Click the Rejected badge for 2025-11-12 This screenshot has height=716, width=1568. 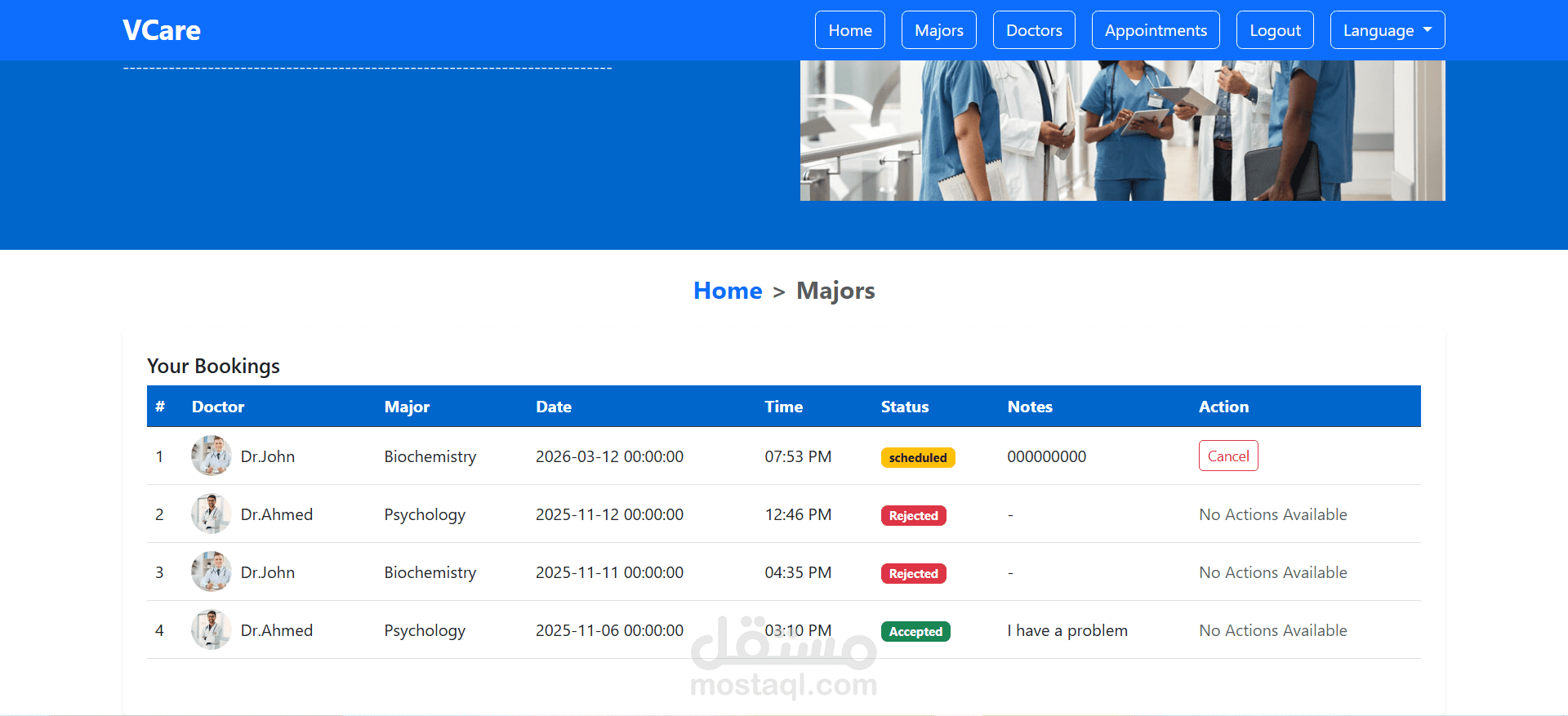click(914, 515)
